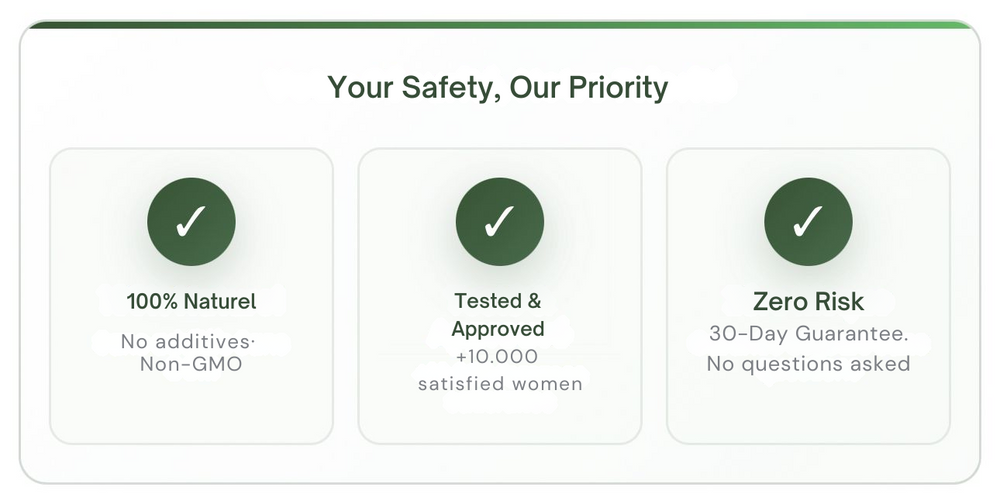Click 'Priority' in the main heading
The width and height of the screenshot is (1000, 494).
[x=618, y=87]
